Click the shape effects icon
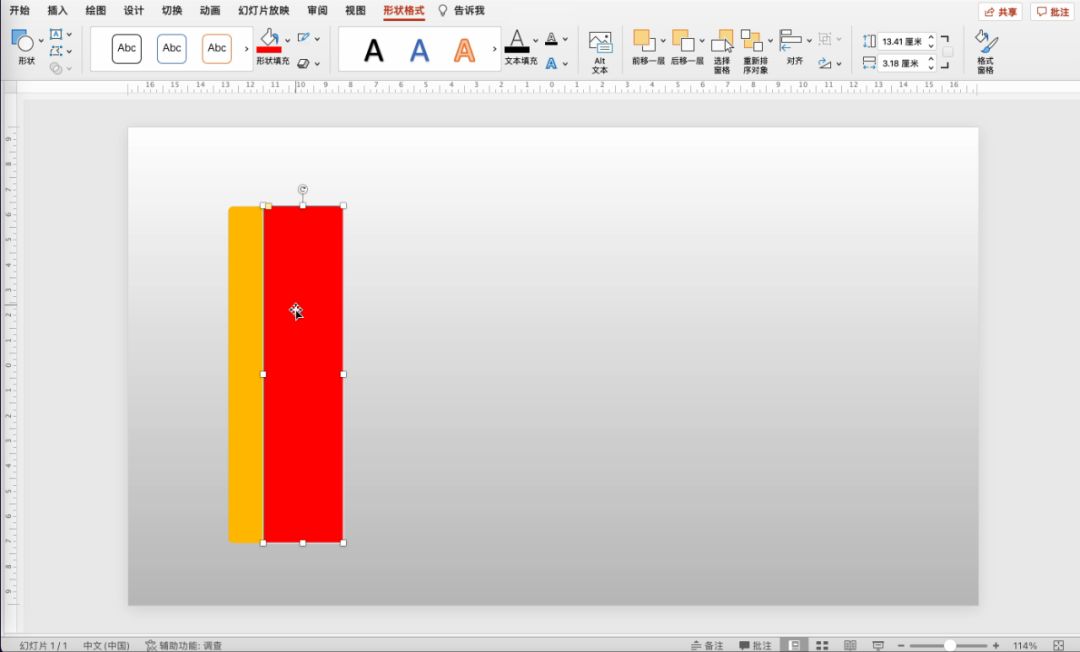 pos(303,63)
